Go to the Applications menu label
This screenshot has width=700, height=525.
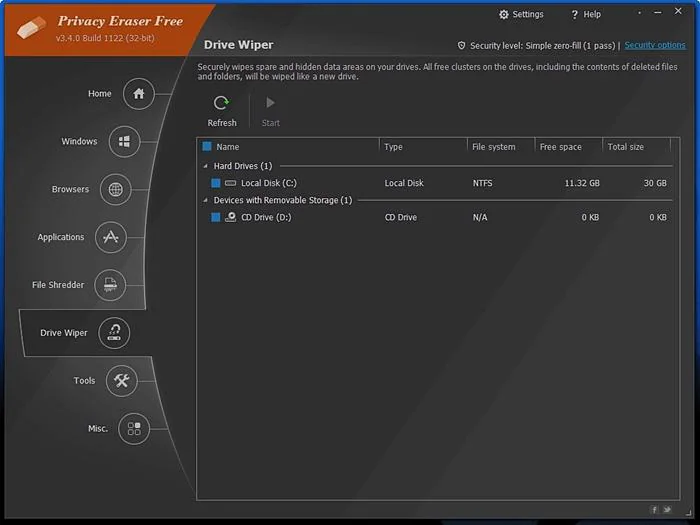coord(61,237)
